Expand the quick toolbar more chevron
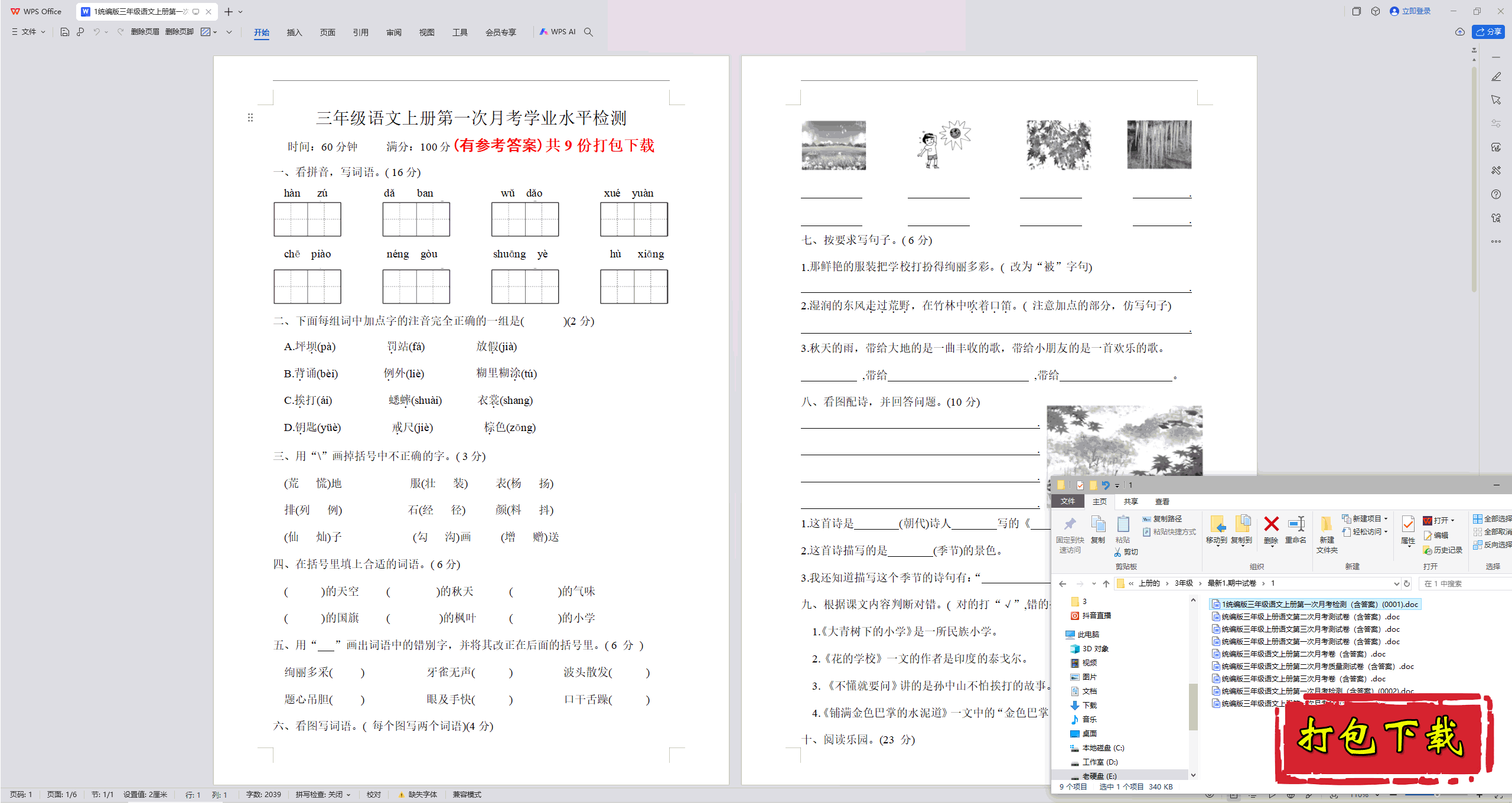 click(229, 32)
